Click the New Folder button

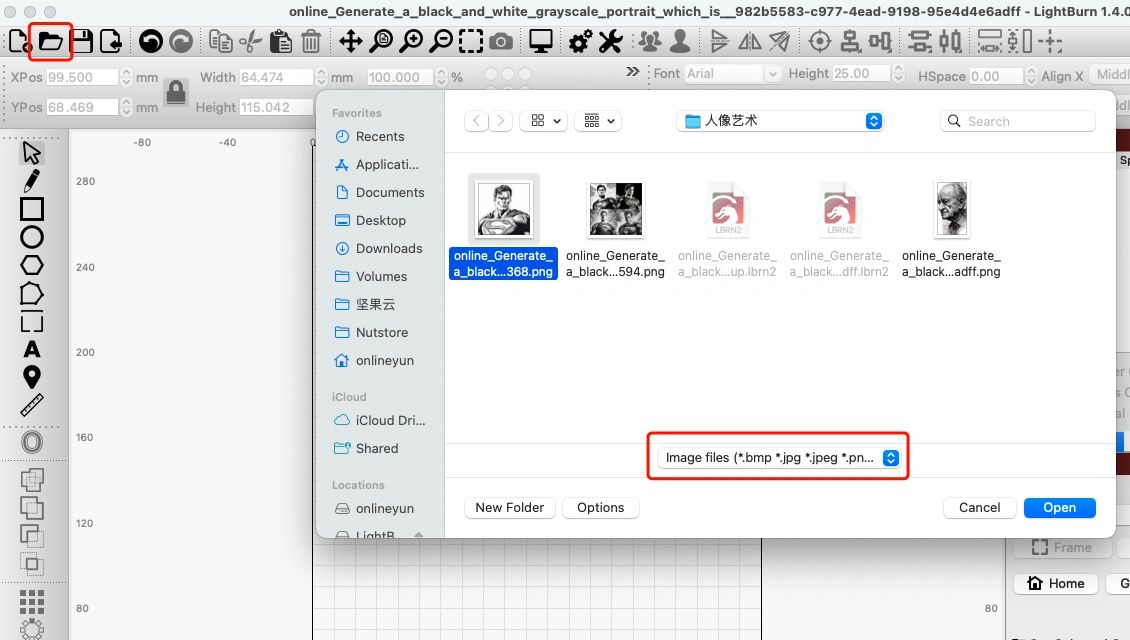[509, 507]
